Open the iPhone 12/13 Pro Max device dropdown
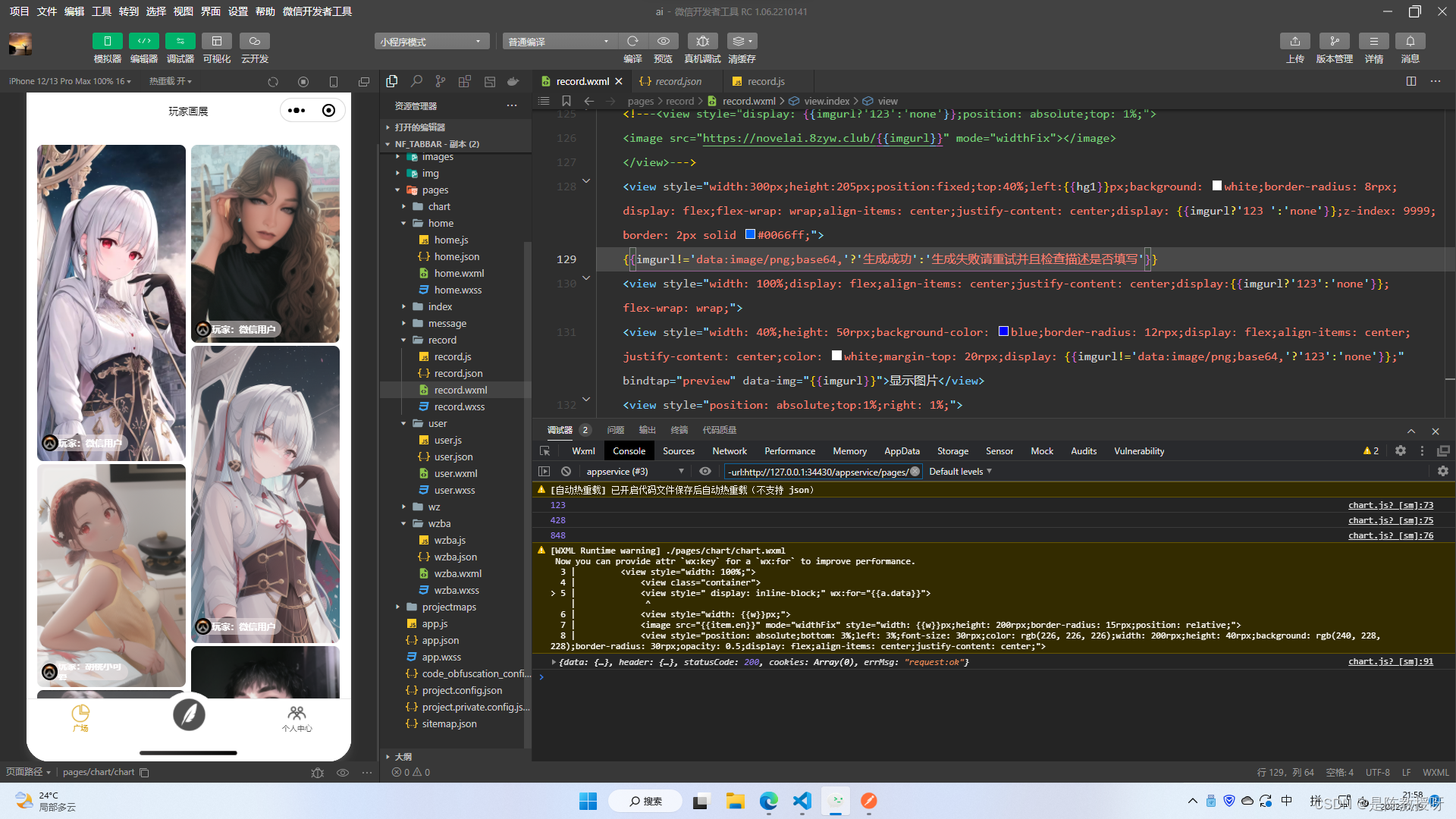 tap(70, 81)
